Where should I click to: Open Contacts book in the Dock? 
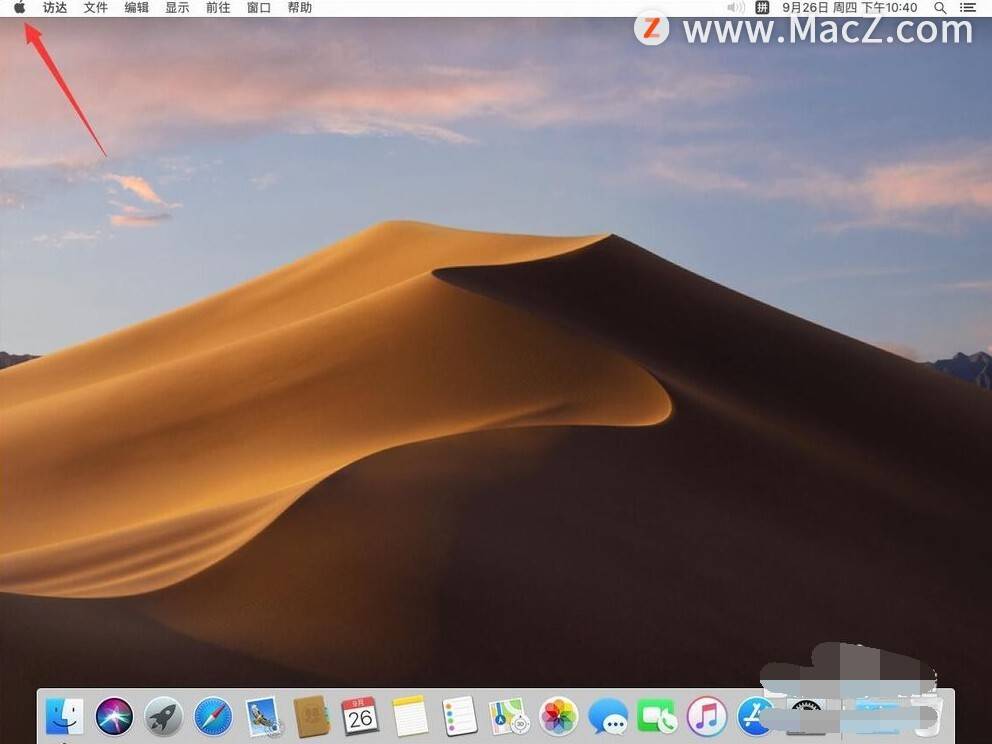point(311,716)
